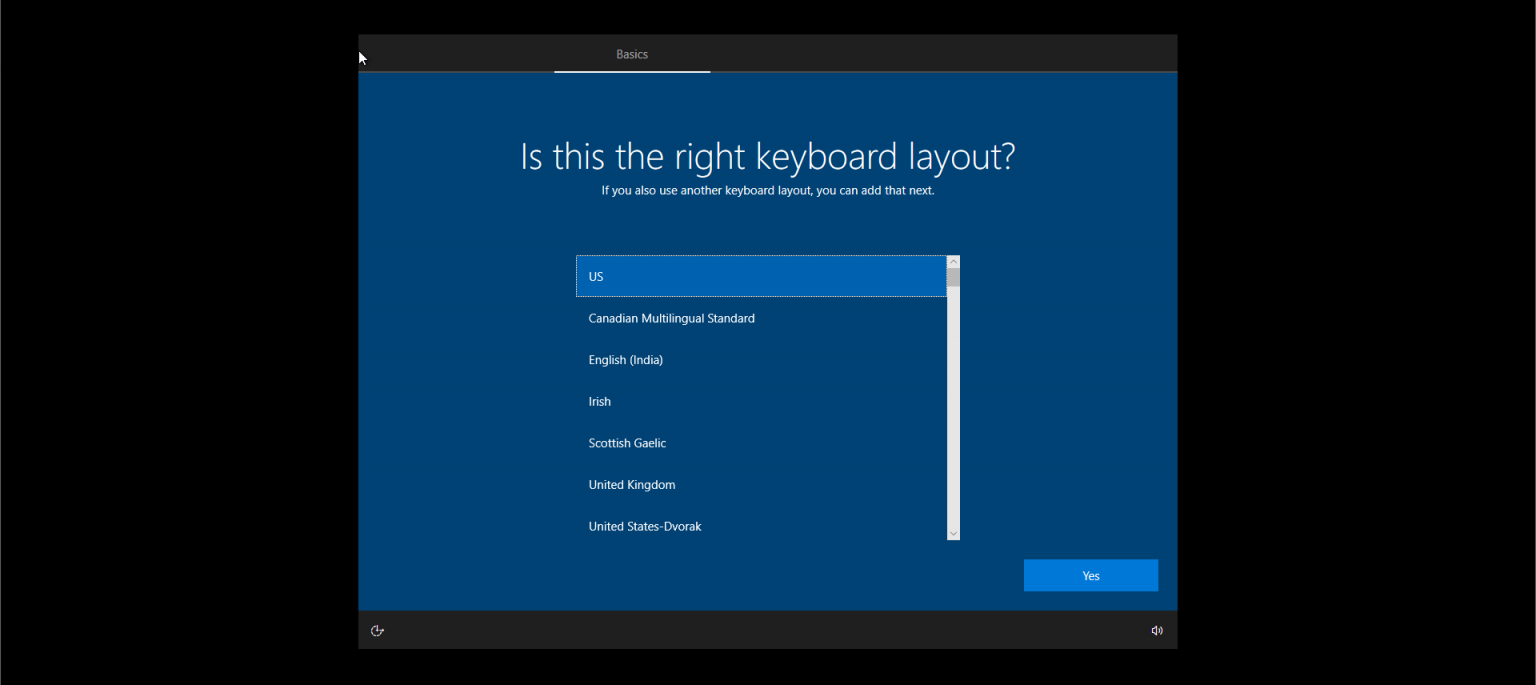Switch to the Basics tab
The width and height of the screenshot is (1536, 685).
pyautogui.click(x=632, y=55)
